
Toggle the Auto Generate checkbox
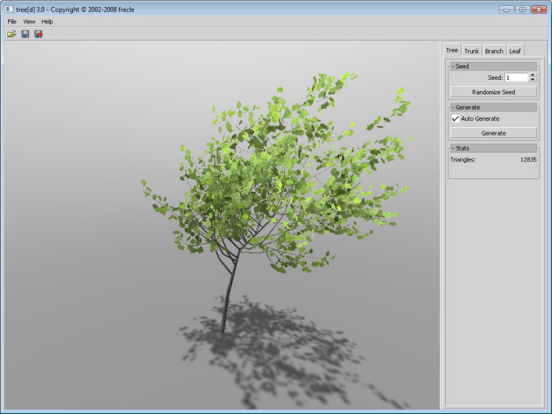(x=455, y=119)
